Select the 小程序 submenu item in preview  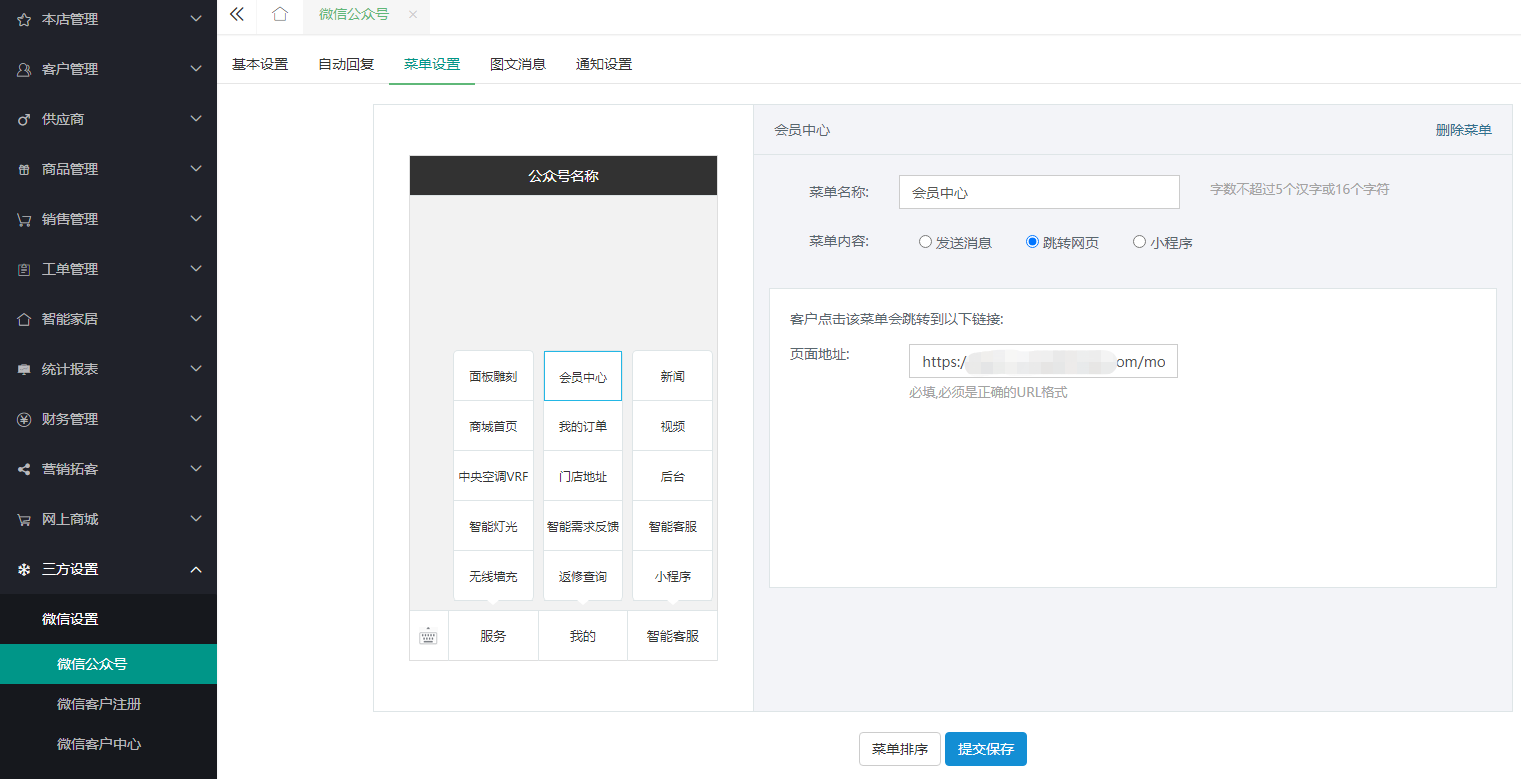click(x=673, y=576)
